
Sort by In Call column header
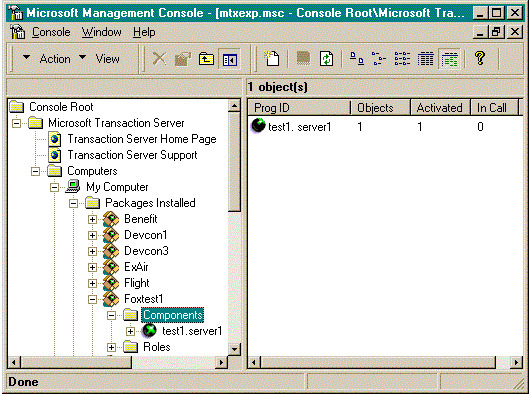[x=494, y=108]
